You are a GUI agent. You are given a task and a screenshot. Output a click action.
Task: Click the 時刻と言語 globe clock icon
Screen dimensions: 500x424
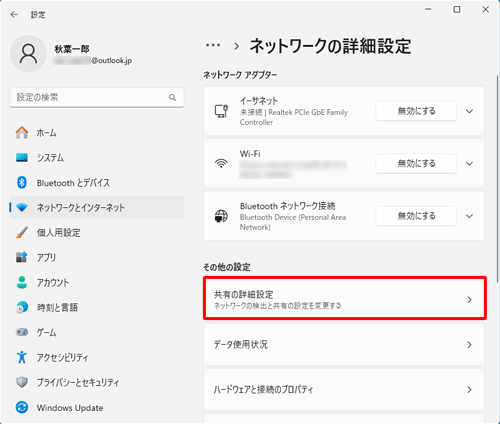coord(22,307)
